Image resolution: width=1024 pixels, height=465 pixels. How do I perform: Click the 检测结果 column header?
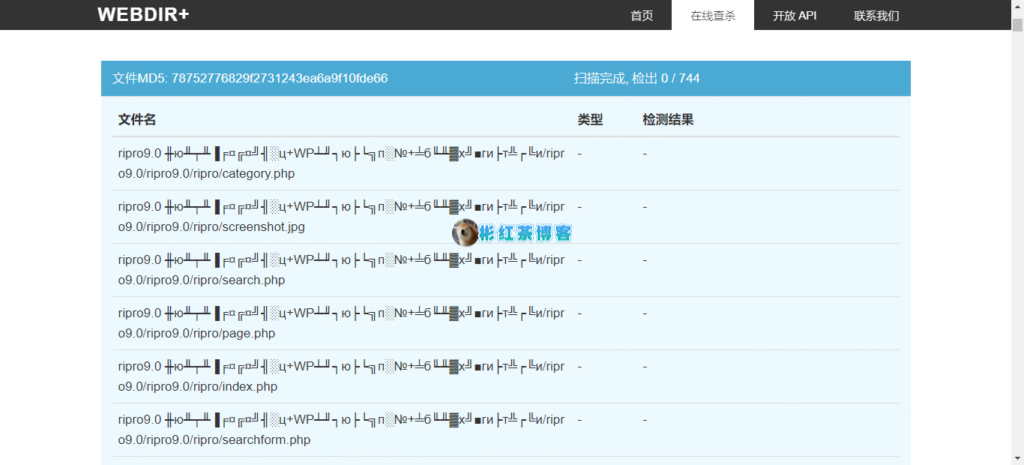tap(668, 120)
